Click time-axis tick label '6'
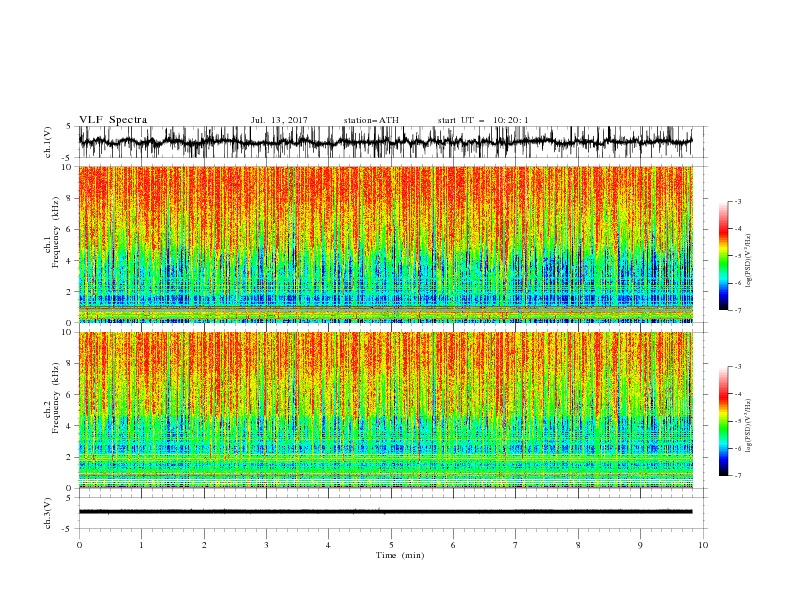 pos(453,545)
